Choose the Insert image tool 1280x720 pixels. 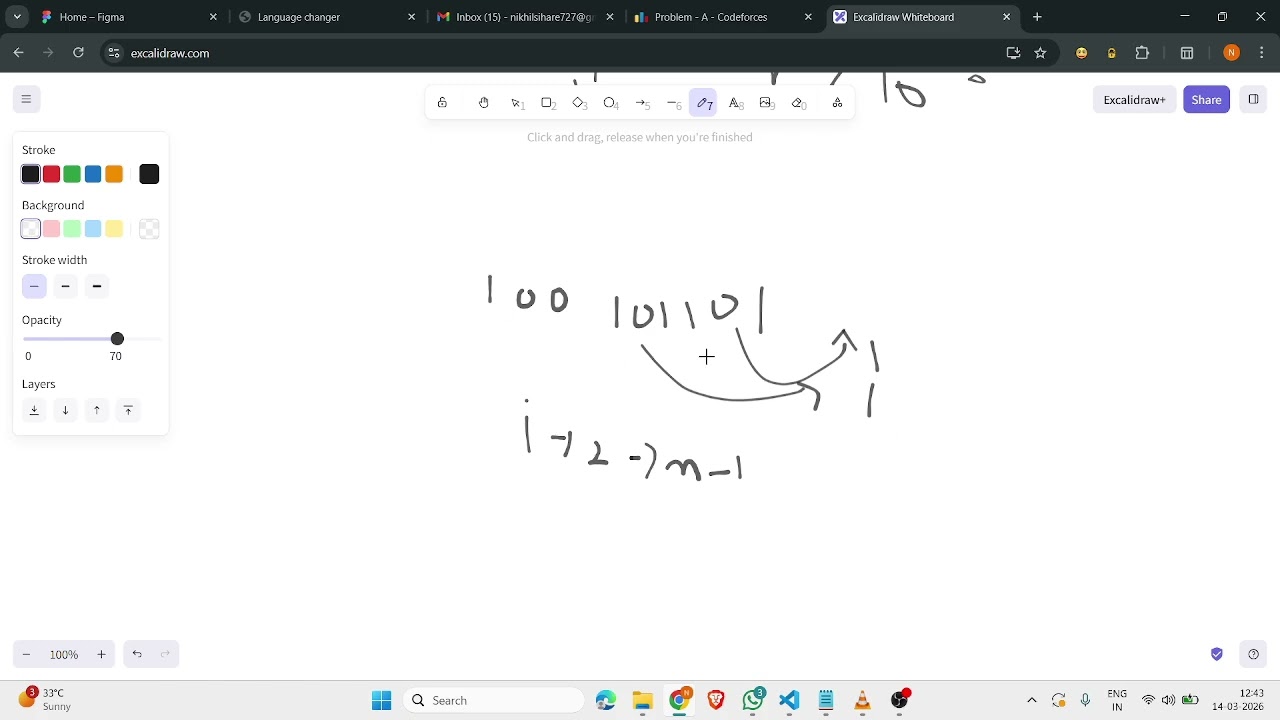pos(767,103)
